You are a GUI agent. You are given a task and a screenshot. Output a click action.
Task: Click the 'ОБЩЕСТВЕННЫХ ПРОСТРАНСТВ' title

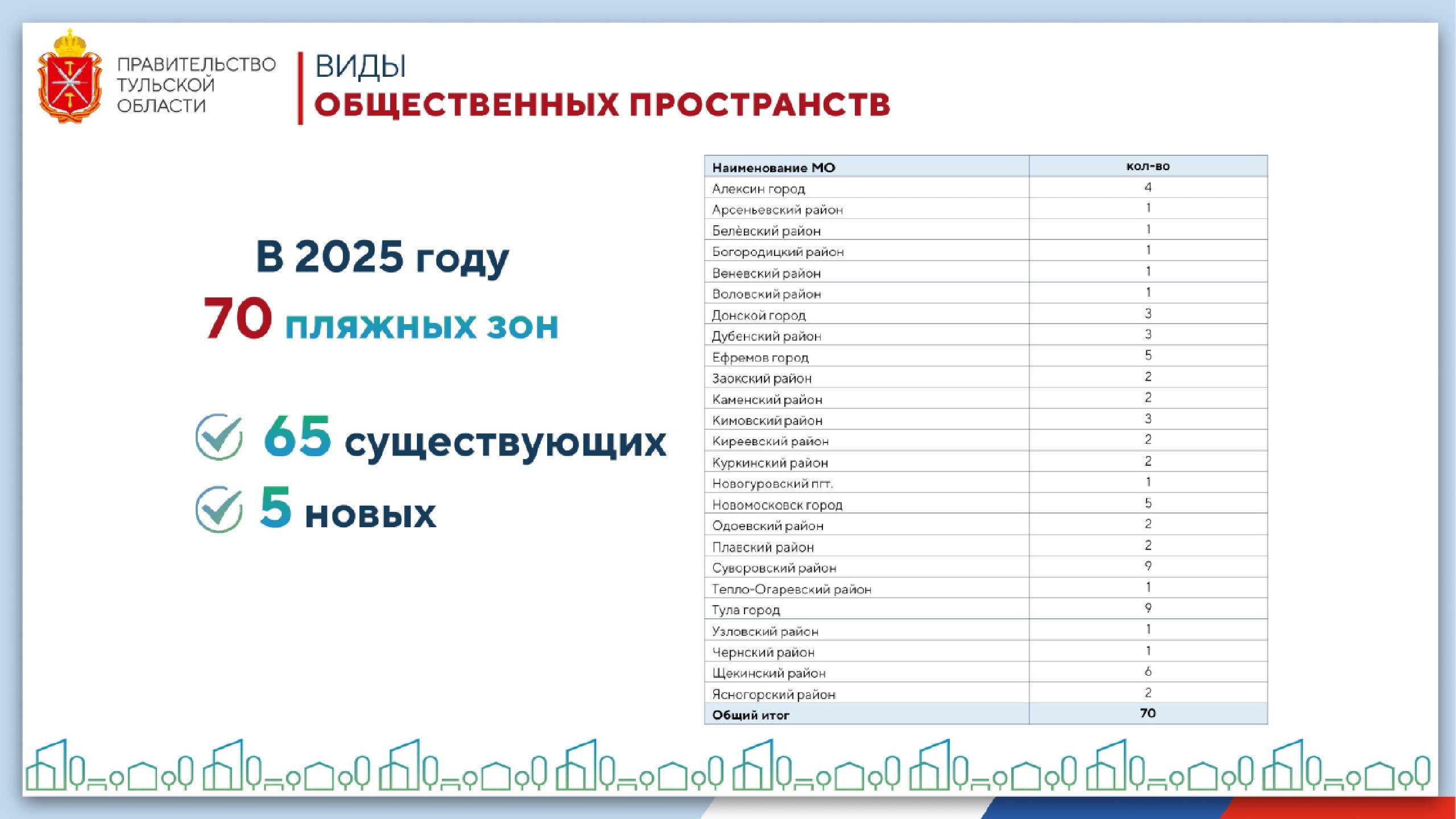(x=602, y=105)
